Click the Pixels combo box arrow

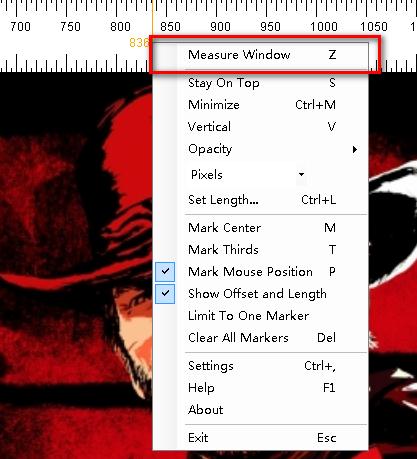[x=301, y=175]
